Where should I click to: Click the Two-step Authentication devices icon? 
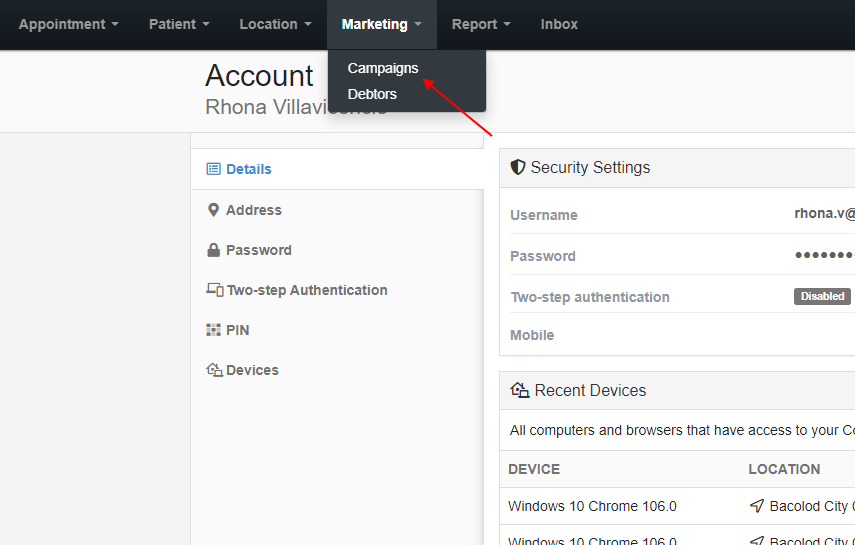coord(214,290)
